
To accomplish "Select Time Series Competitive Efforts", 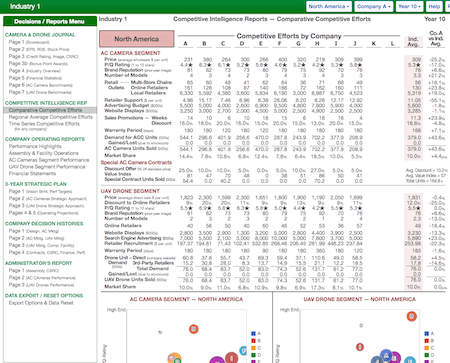I will click(x=44, y=124).
